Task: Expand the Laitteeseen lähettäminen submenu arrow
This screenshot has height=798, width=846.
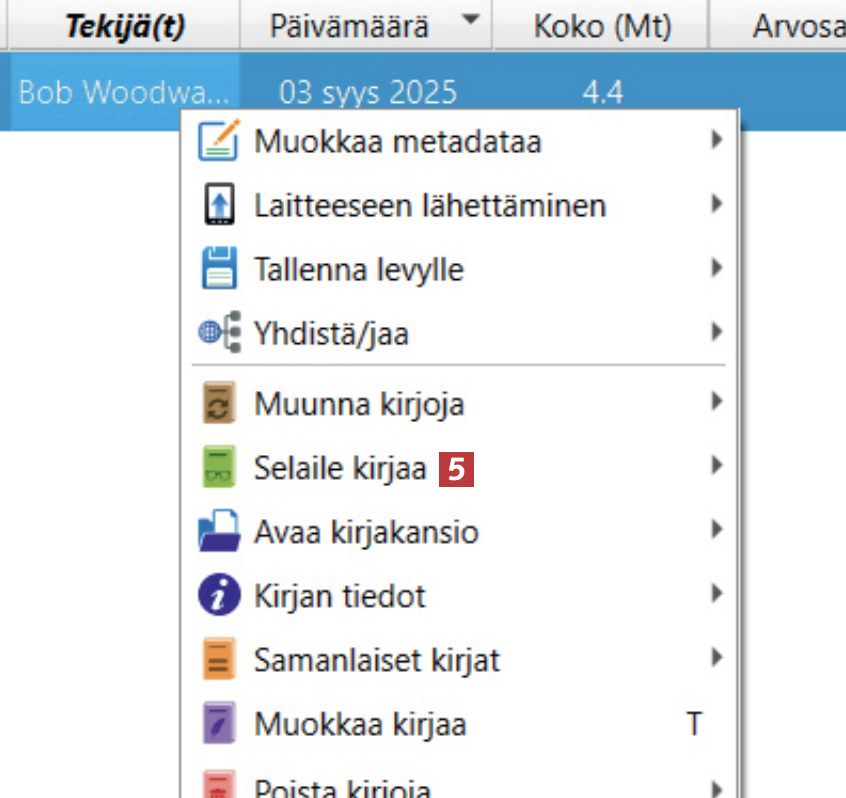Action: 717,203
